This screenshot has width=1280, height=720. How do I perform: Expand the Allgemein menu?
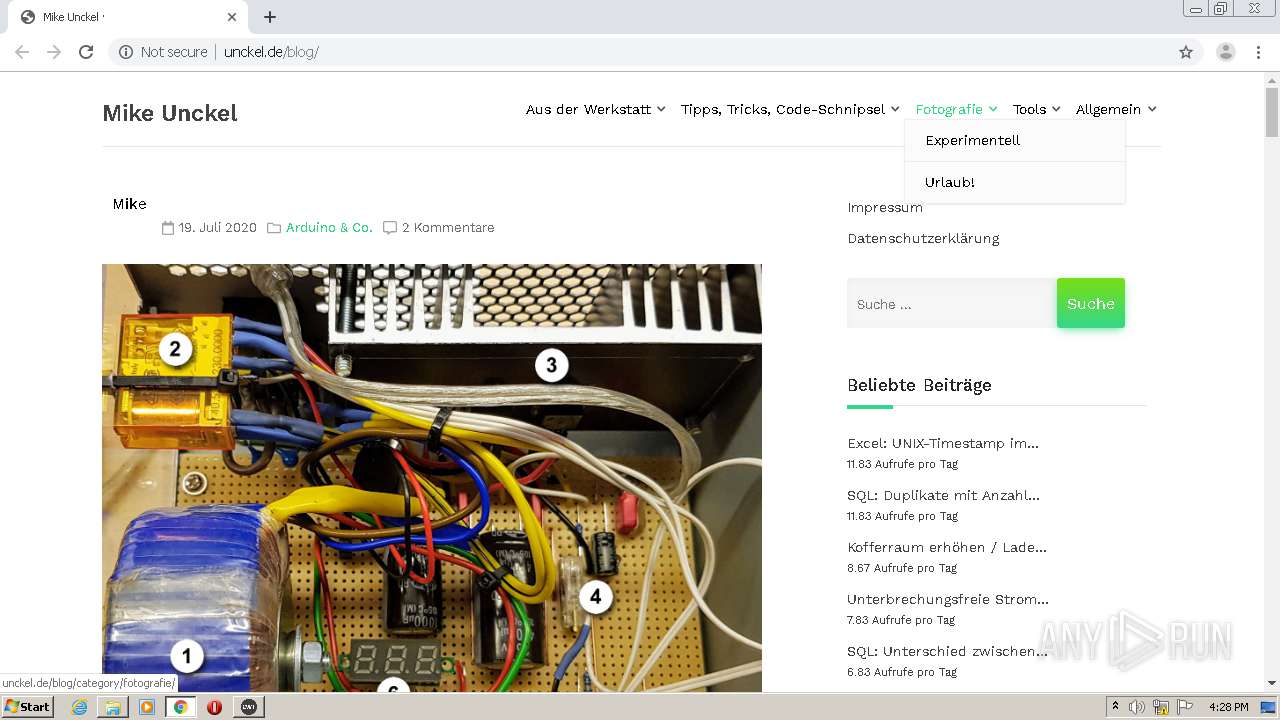1116,109
